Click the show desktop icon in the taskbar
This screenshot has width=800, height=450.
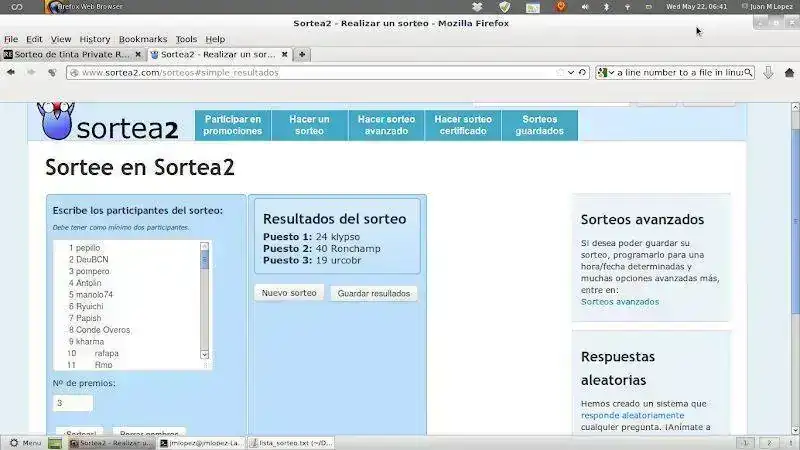coord(55,443)
